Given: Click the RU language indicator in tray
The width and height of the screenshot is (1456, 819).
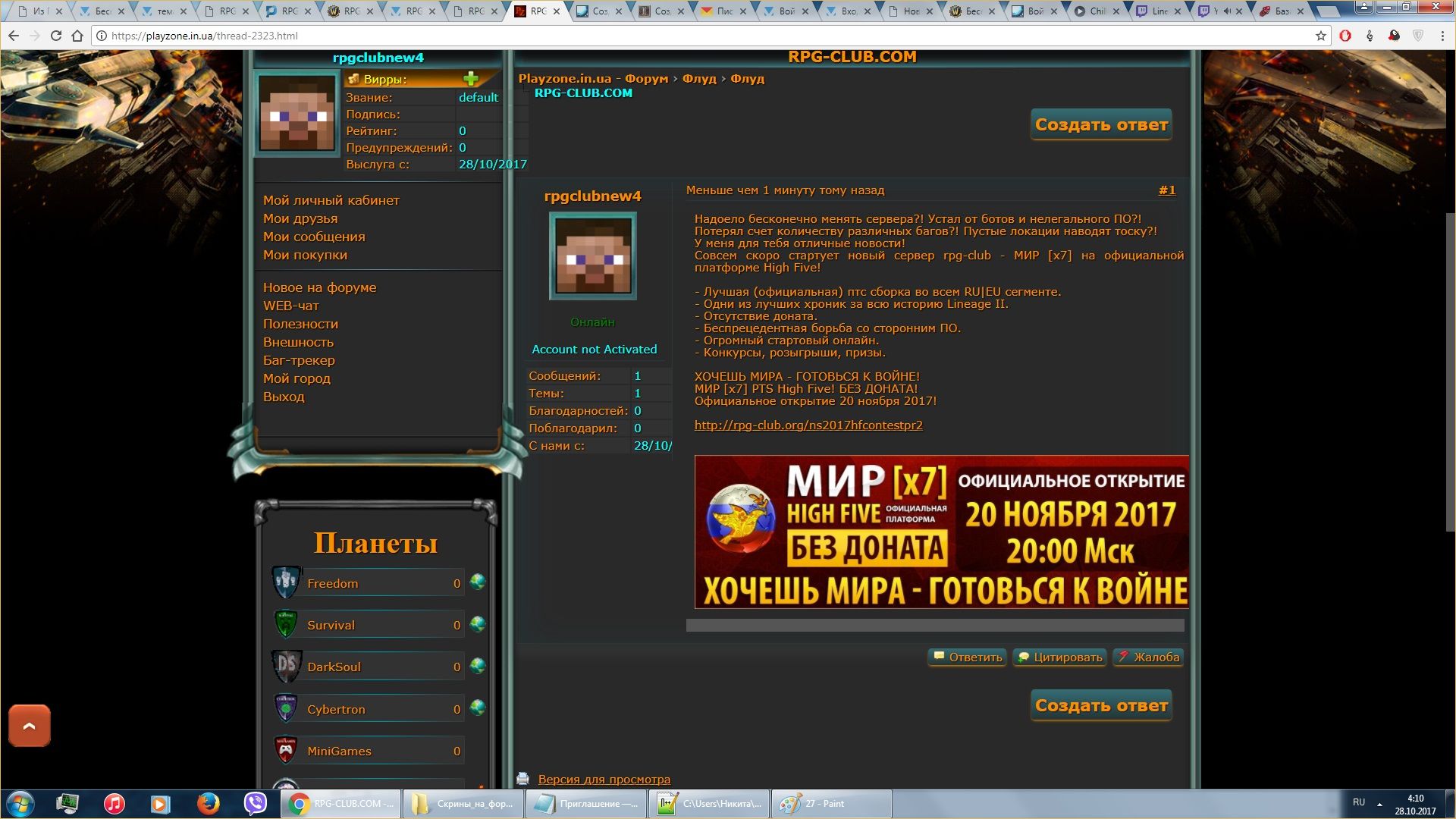Looking at the screenshot, I should tap(1359, 802).
